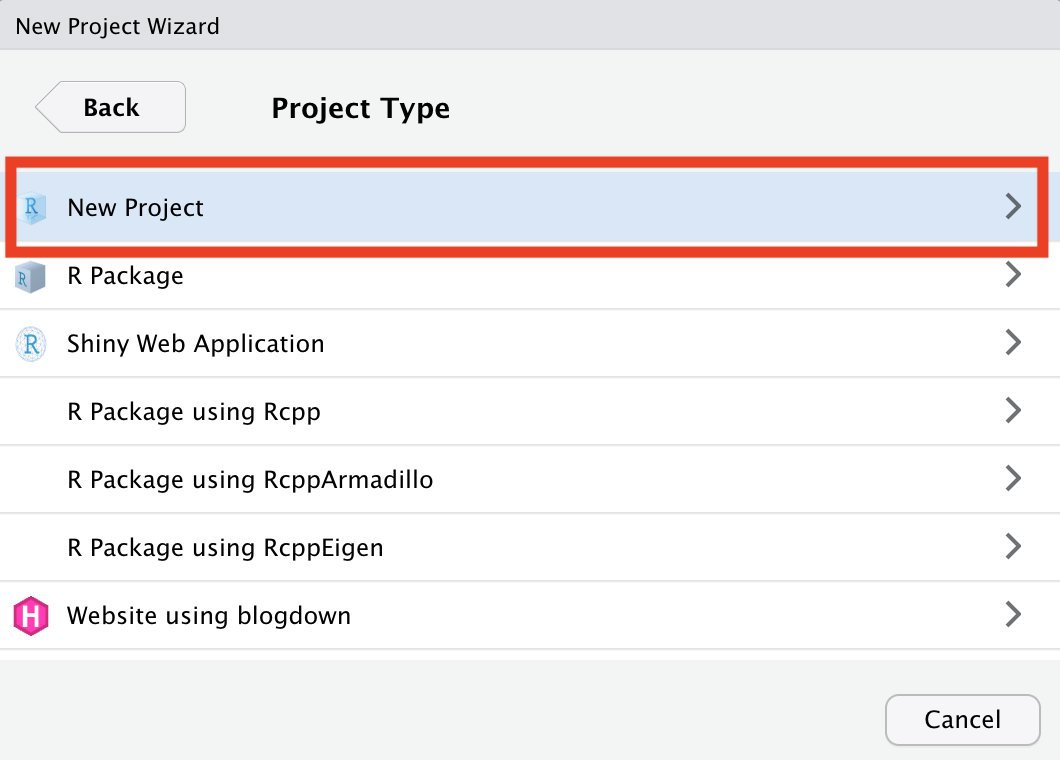Expand the R Package chevron arrow
The image size is (1060, 760).
click(1013, 274)
